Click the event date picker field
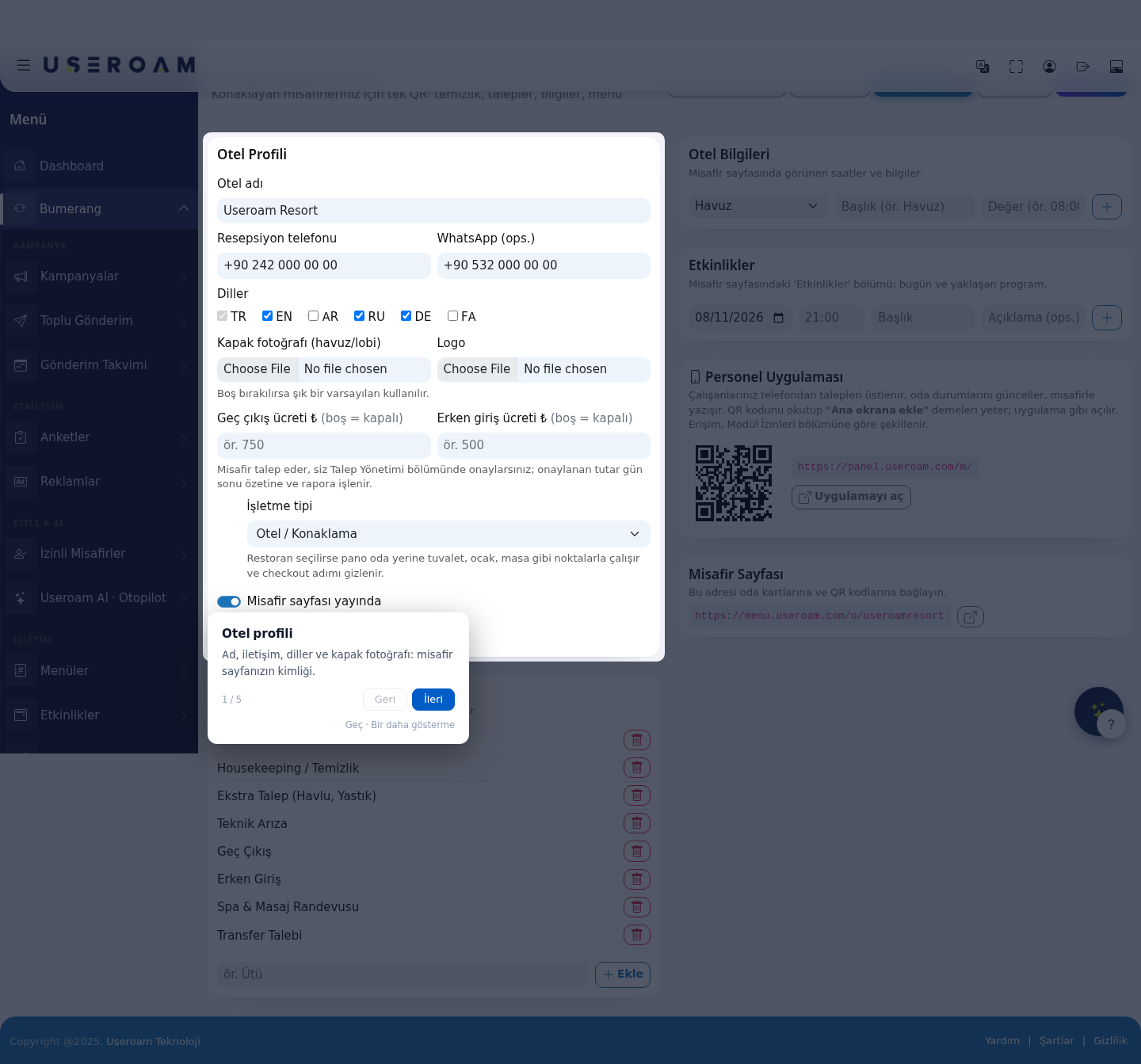Viewport: 1141px width, 1064px height. tap(740, 318)
